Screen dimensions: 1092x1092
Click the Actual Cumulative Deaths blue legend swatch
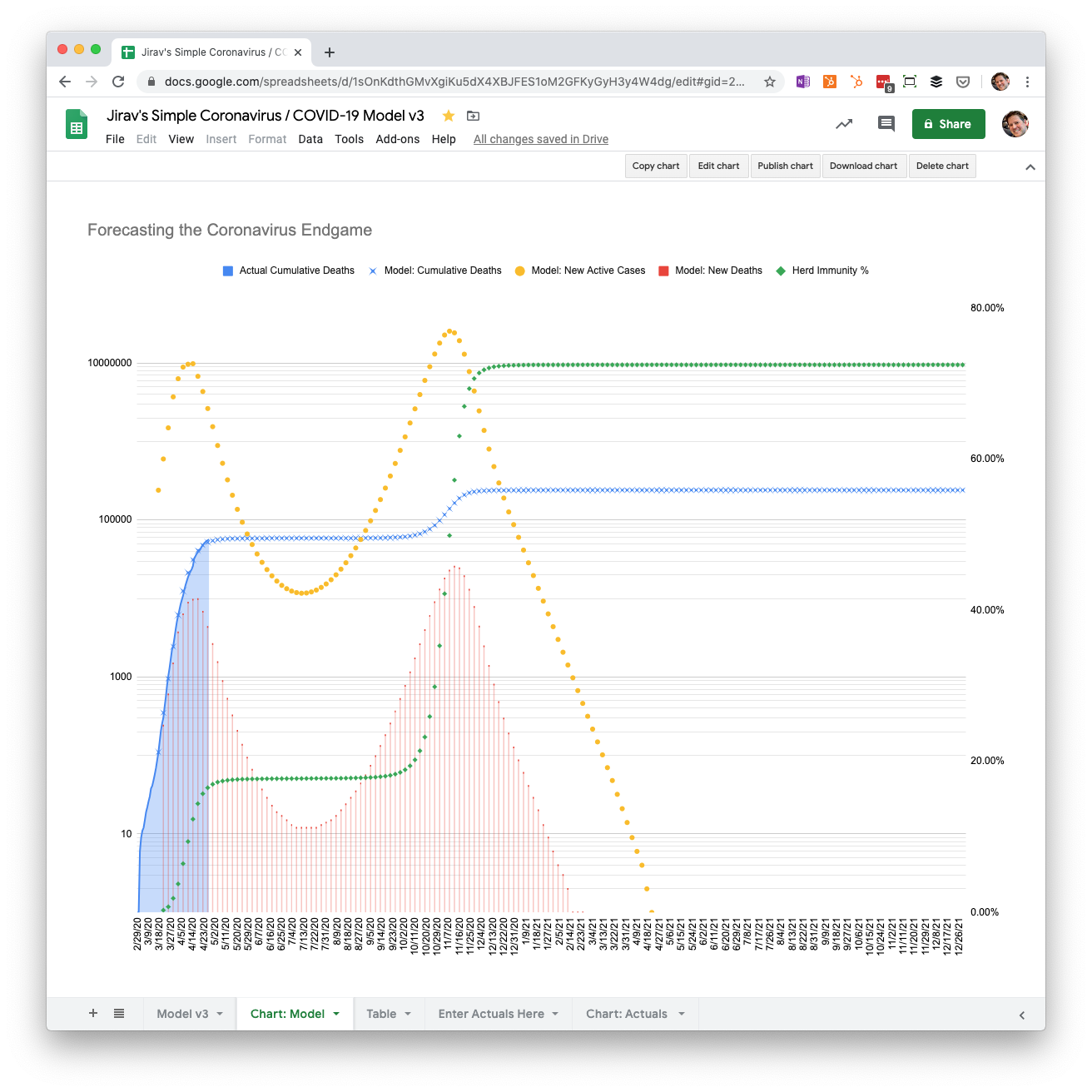tap(228, 271)
